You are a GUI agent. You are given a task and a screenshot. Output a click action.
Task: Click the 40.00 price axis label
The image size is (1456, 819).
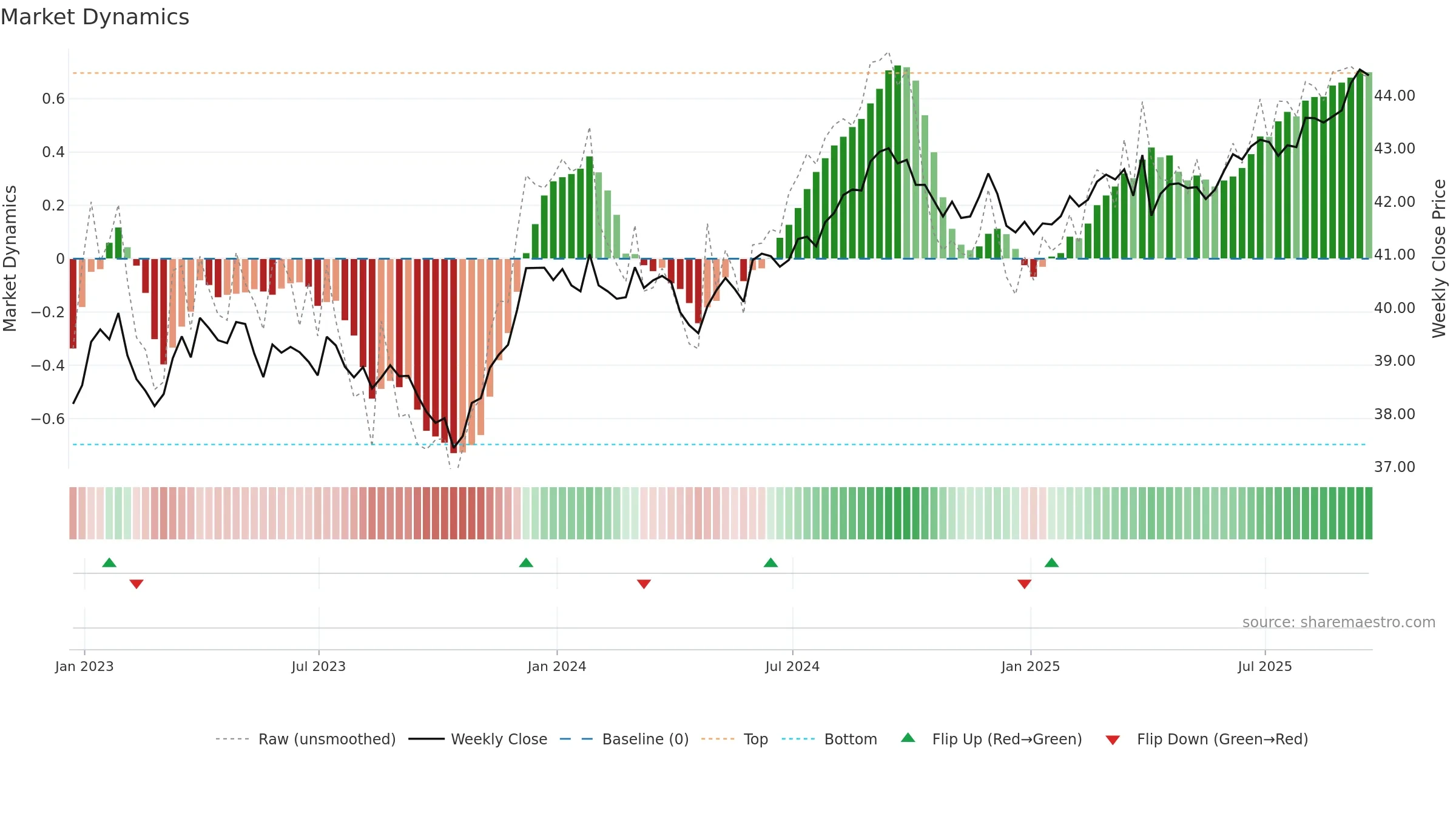[1395, 308]
